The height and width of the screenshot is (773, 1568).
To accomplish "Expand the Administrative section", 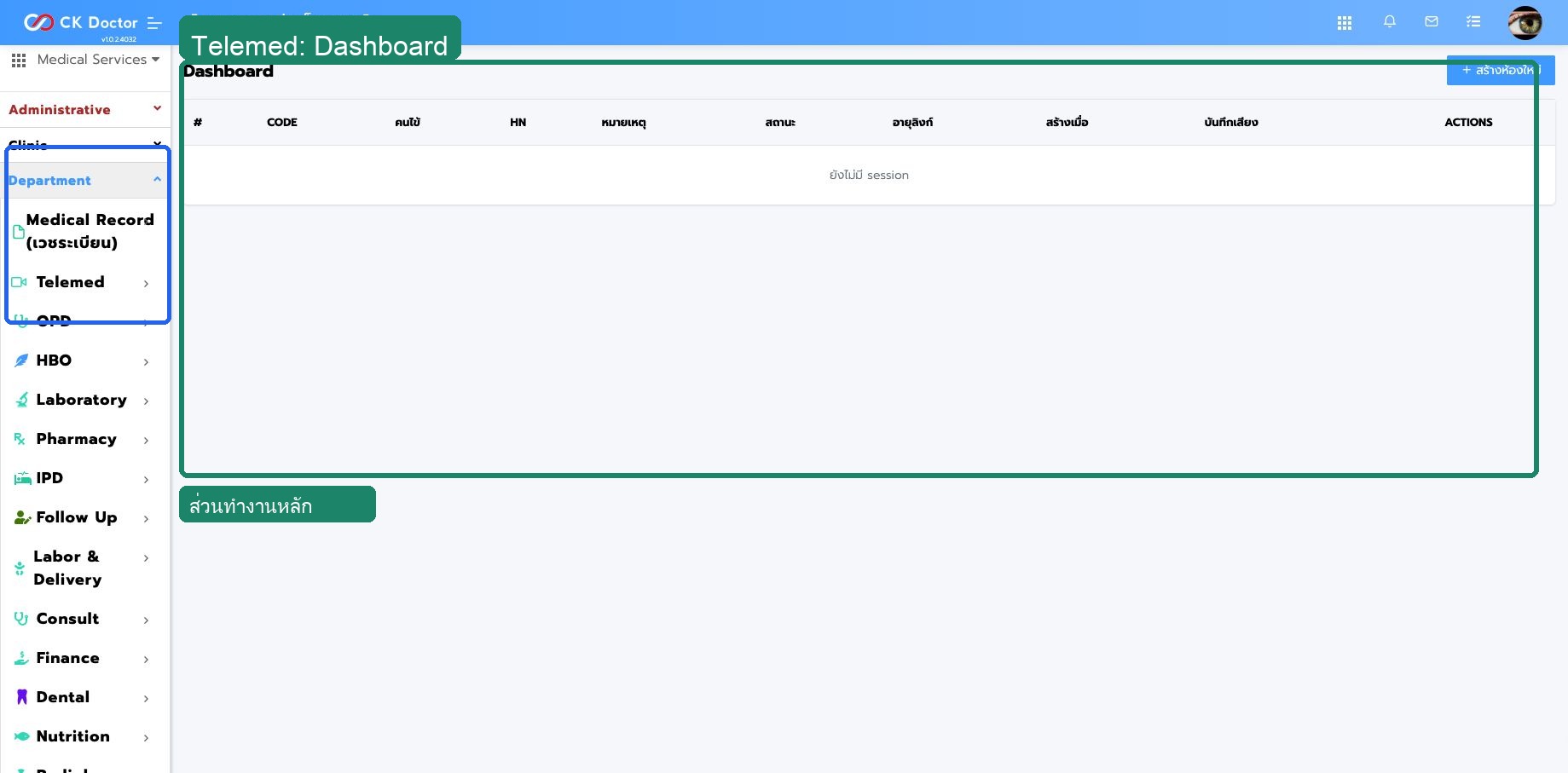I will point(84,110).
